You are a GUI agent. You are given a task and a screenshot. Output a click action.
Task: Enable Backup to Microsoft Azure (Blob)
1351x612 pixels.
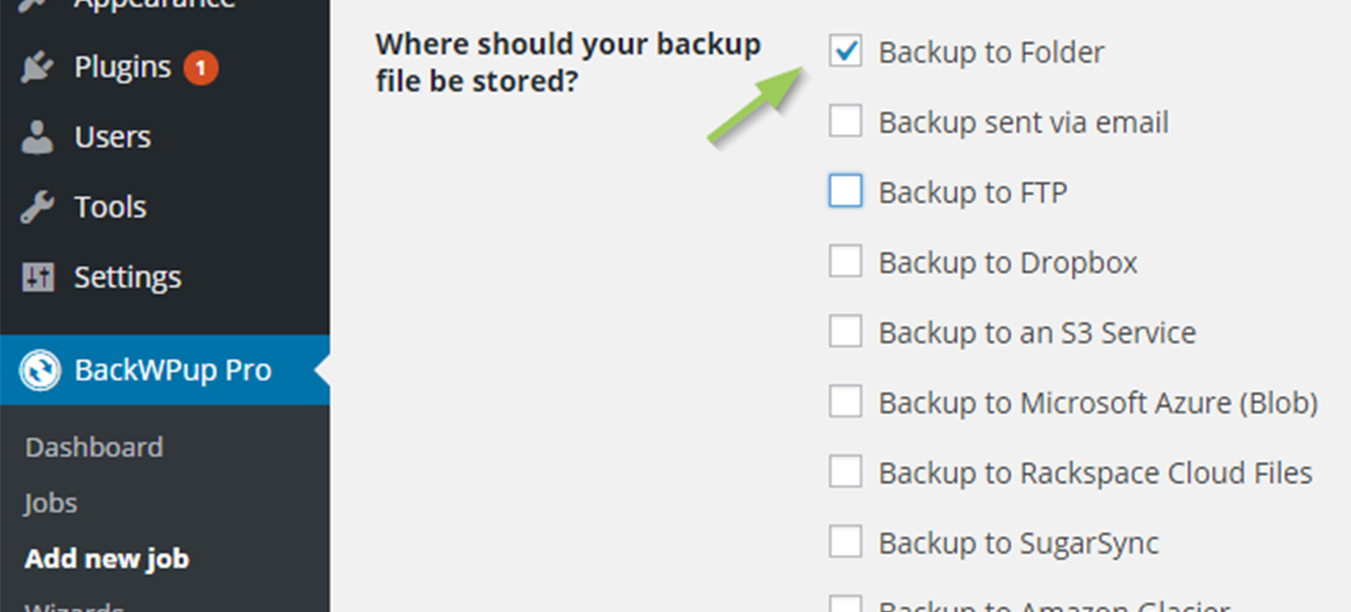tap(845, 401)
